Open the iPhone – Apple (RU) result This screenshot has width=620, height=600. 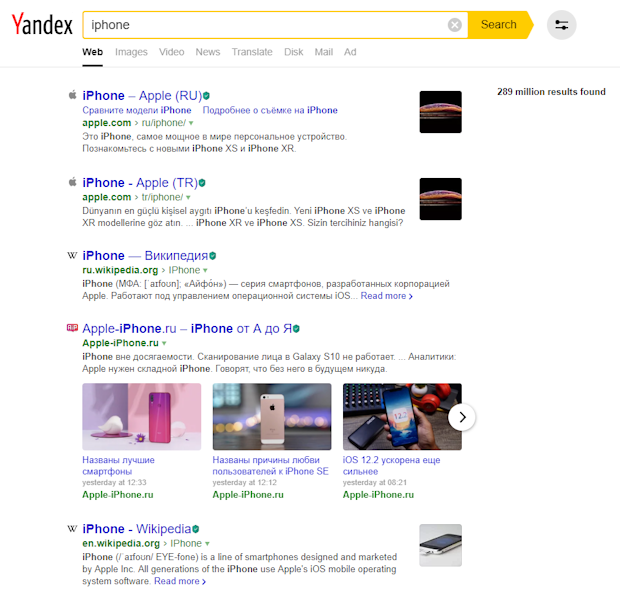(x=142, y=96)
